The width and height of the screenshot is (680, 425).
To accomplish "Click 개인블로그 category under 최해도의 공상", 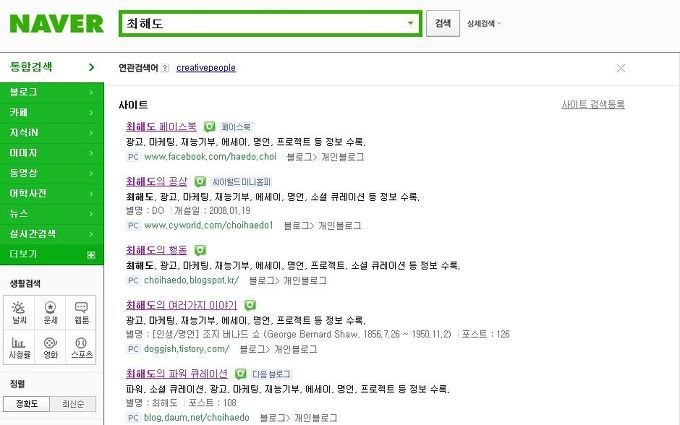I will pyautogui.click(x=340, y=226).
